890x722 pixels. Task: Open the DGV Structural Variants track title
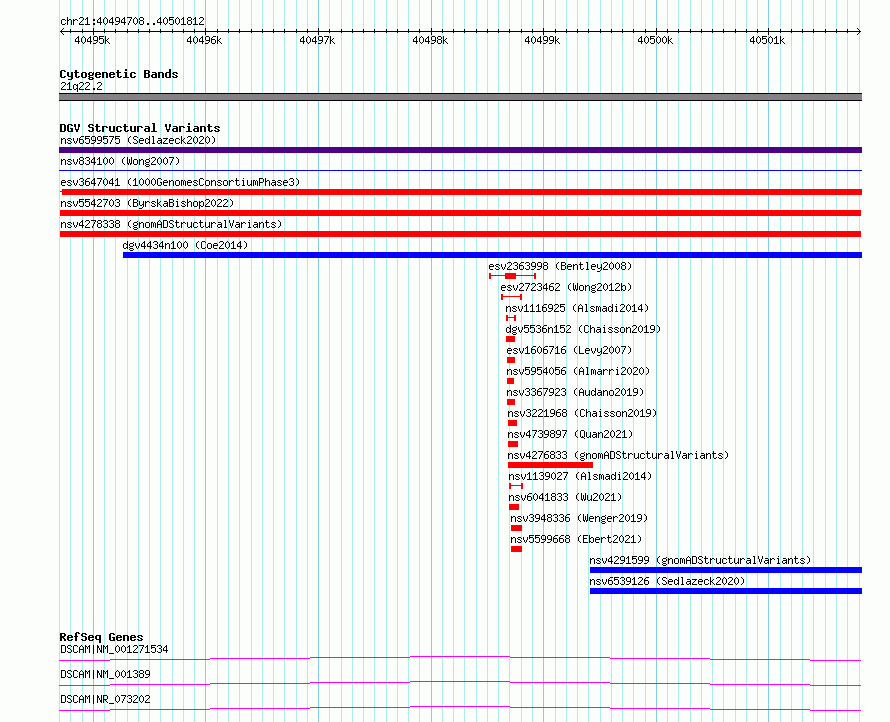tap(140, 128)
